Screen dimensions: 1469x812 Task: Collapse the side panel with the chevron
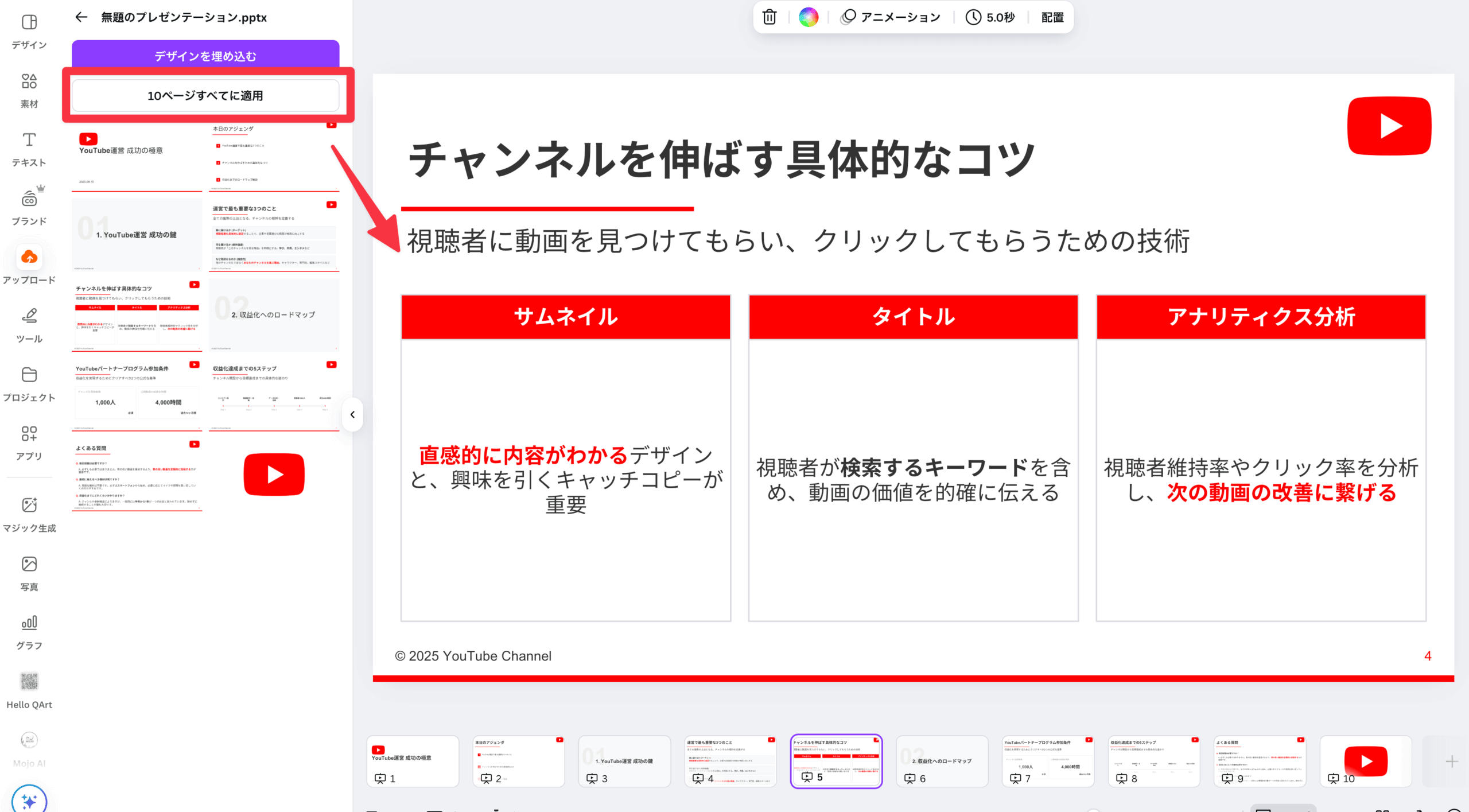coord(352,414)
